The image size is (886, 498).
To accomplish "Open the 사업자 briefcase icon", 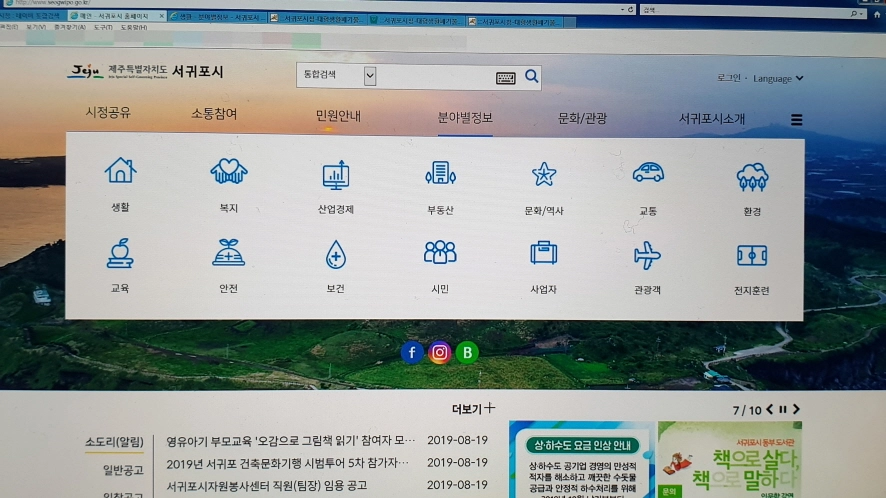I will tap(544, 253).
